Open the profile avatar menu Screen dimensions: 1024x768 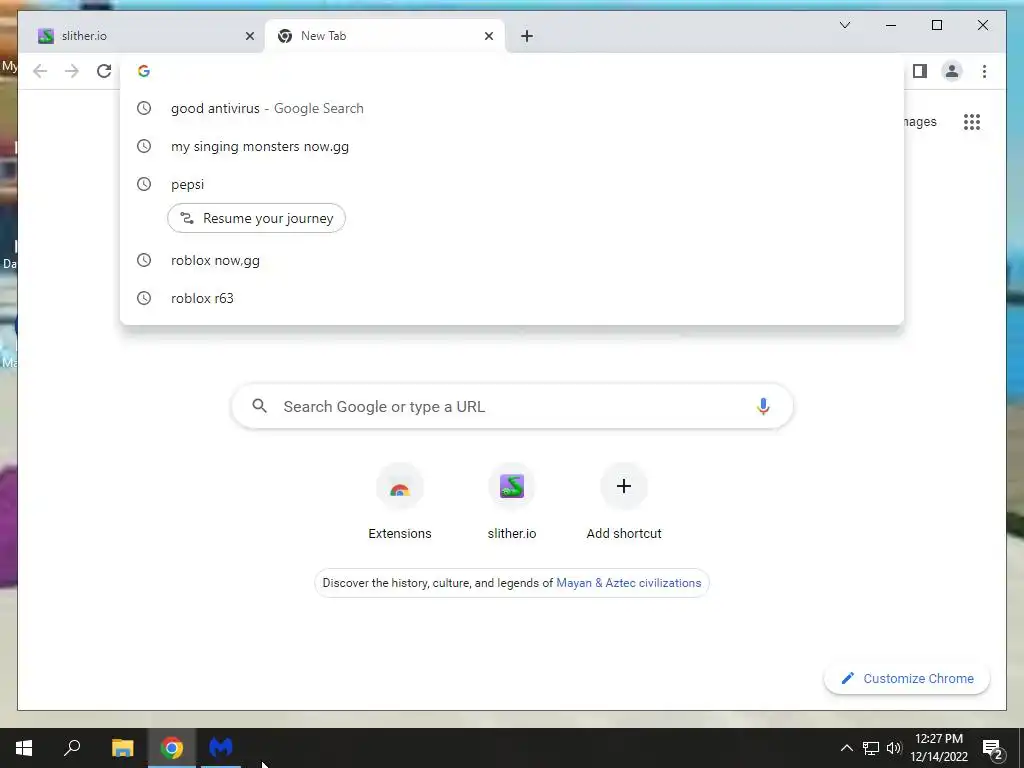(952, 71)
